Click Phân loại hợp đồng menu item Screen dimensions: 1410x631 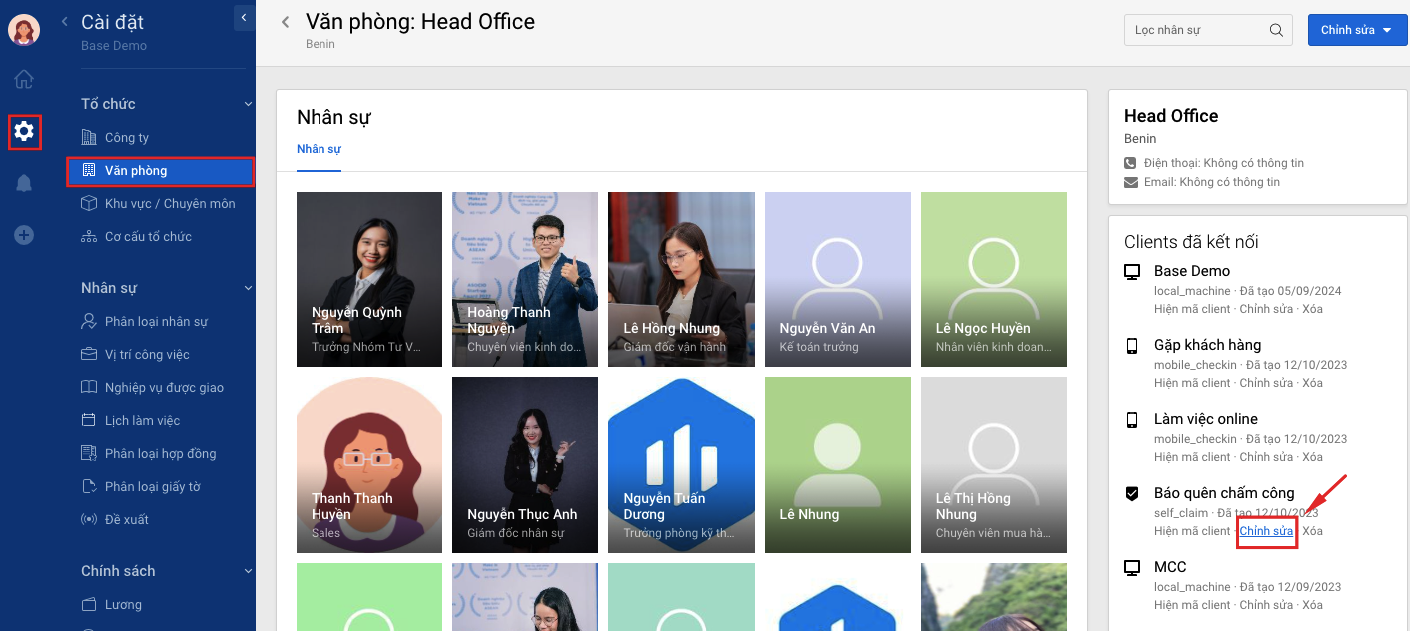[160, 453]
